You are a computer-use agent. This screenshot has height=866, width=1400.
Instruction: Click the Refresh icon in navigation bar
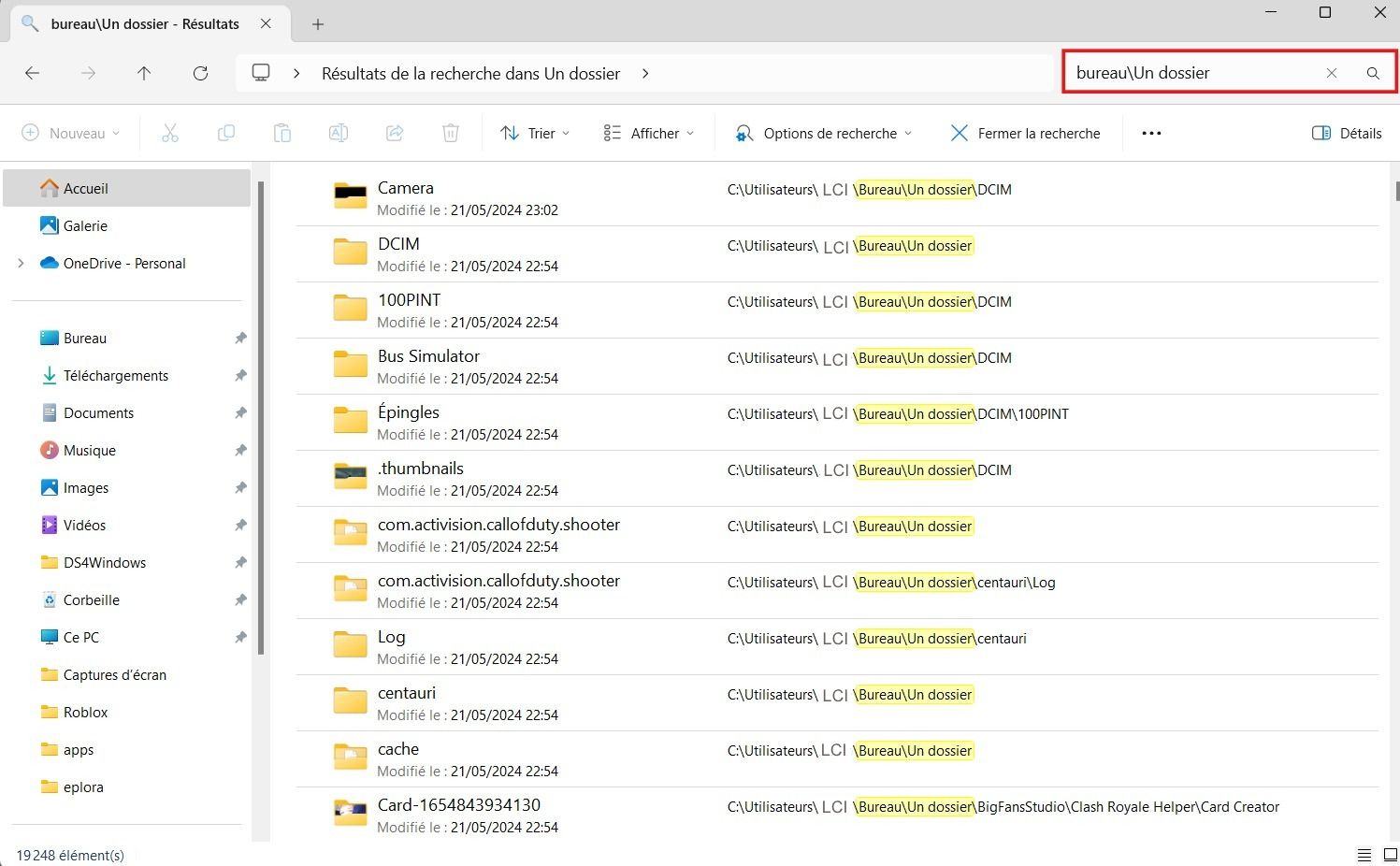(x=200, y=73)
